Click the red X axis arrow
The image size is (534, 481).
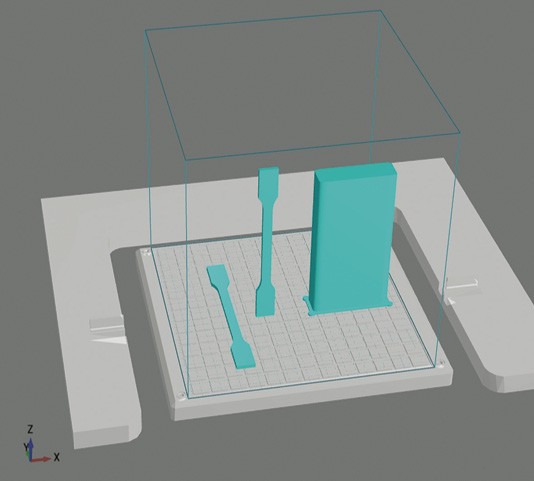pos(41,460)
